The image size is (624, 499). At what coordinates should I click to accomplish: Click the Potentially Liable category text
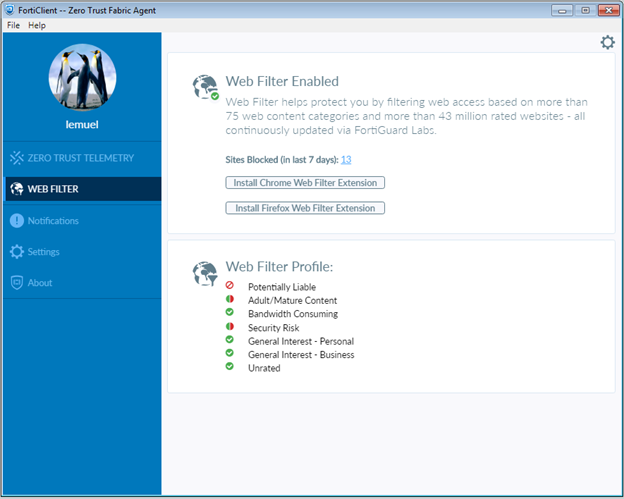(282, 287)
